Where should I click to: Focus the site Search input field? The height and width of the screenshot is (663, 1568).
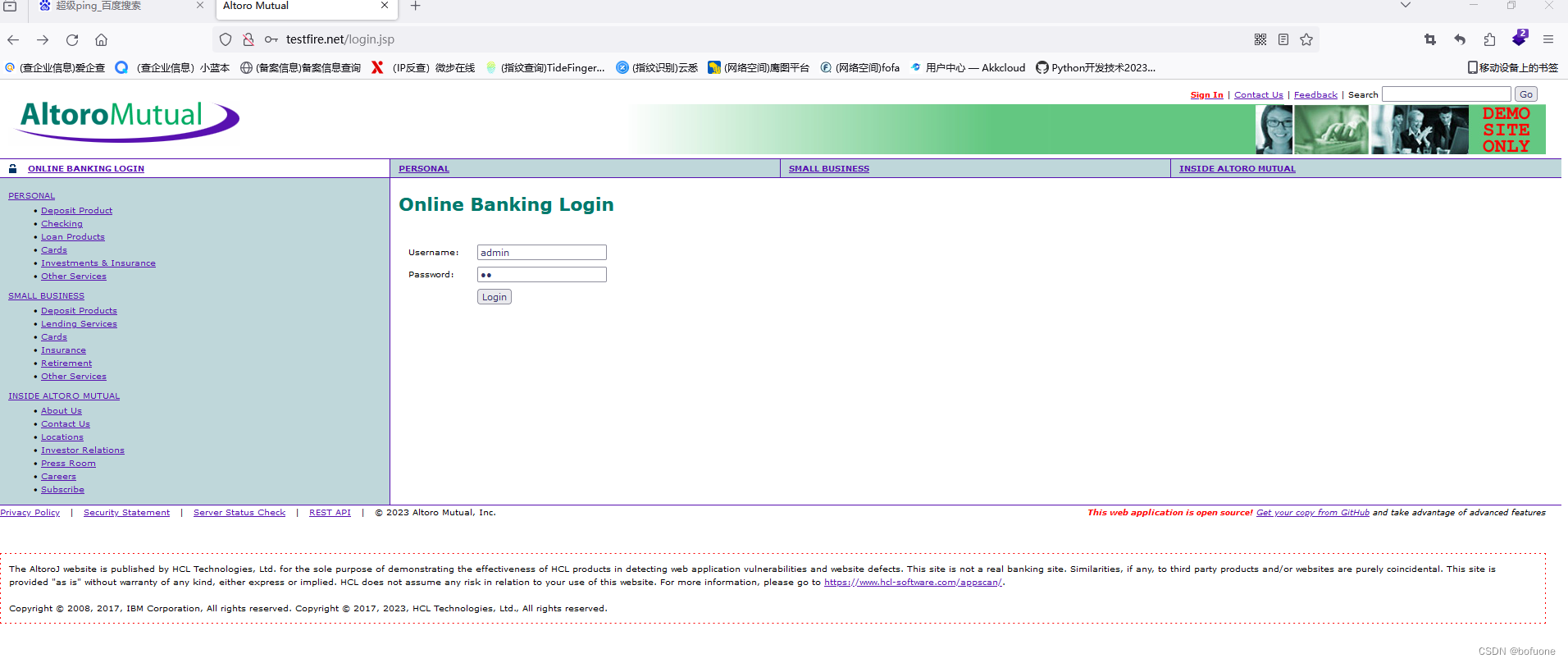coord(1447,94)
